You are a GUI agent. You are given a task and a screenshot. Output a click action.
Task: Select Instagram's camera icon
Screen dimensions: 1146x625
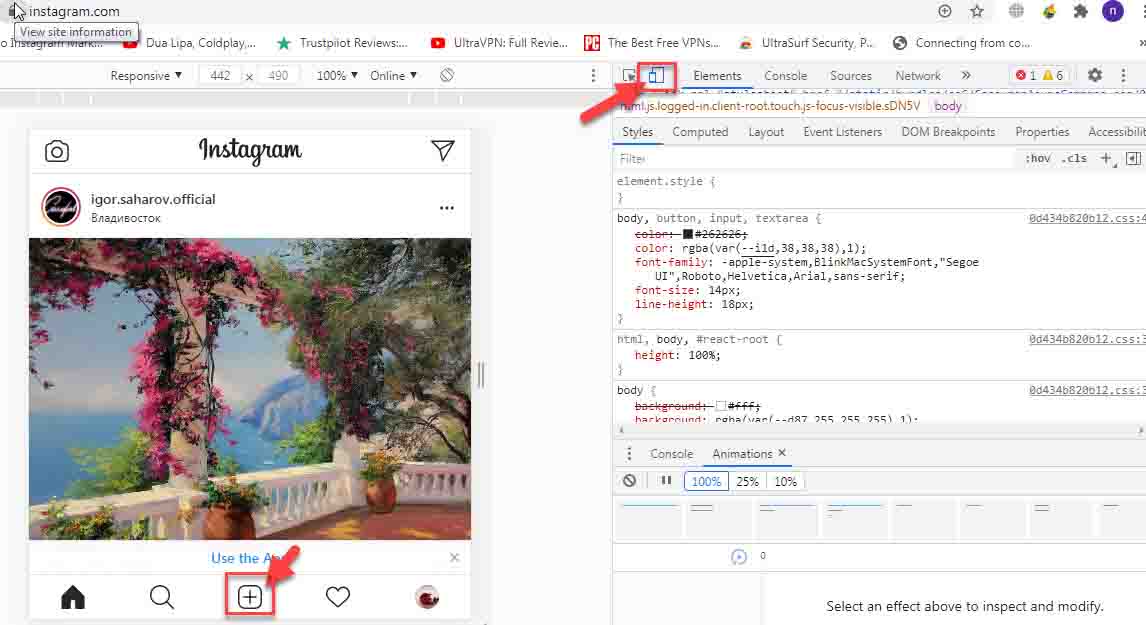click(57, 150)
